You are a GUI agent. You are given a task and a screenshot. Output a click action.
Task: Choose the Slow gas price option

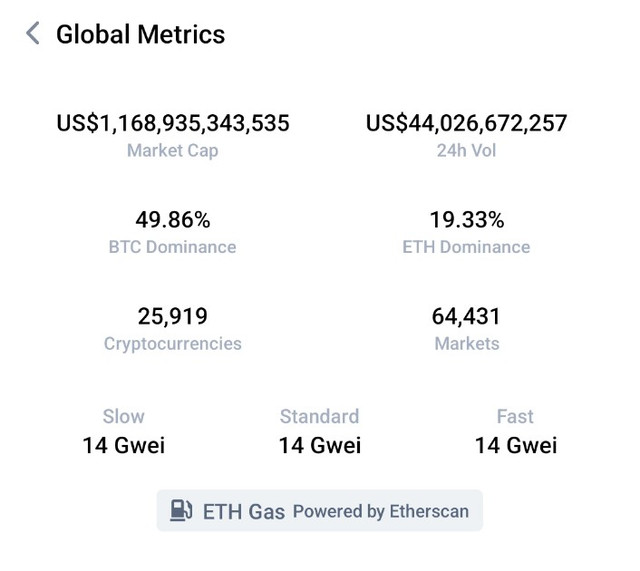124,431
